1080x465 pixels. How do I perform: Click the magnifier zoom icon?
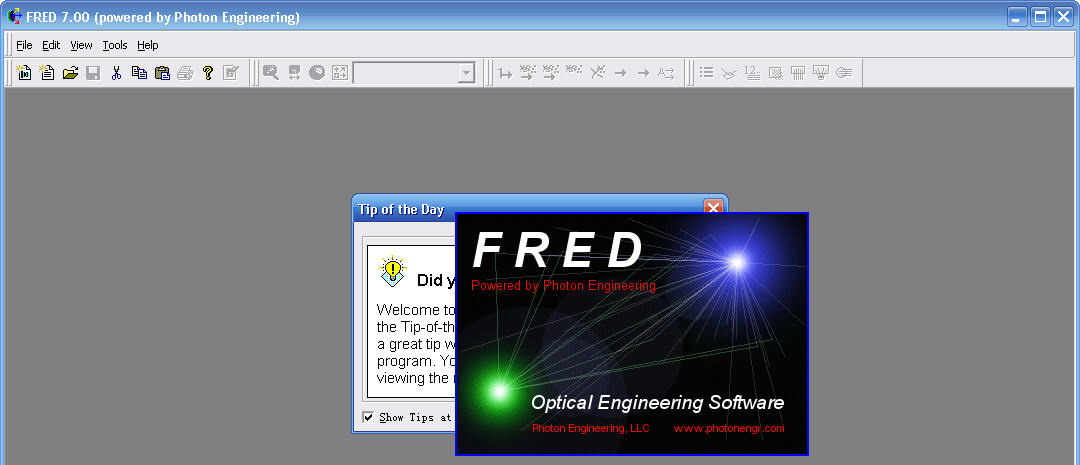click(271, 72)
